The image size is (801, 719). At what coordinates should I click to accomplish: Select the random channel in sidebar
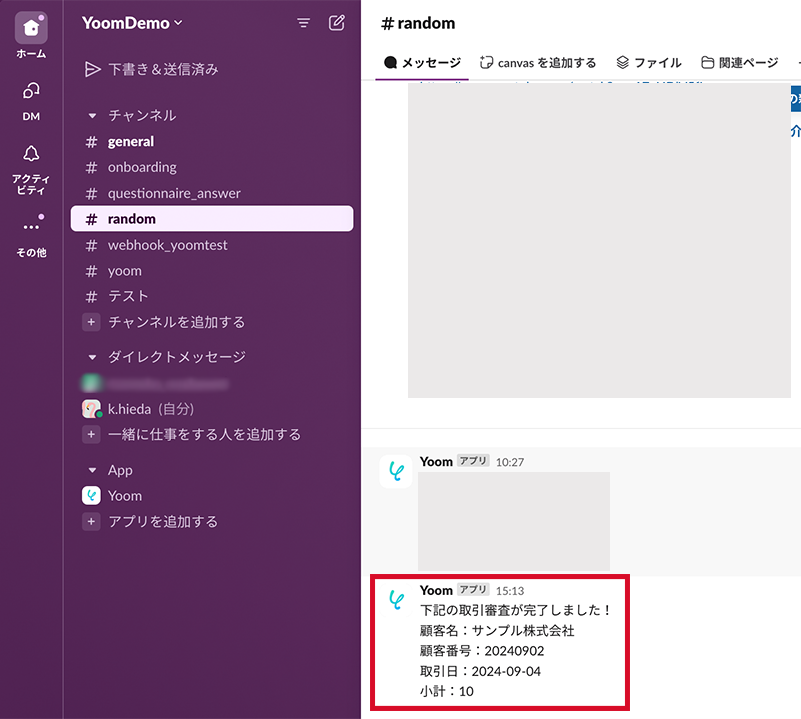[211, 219]
